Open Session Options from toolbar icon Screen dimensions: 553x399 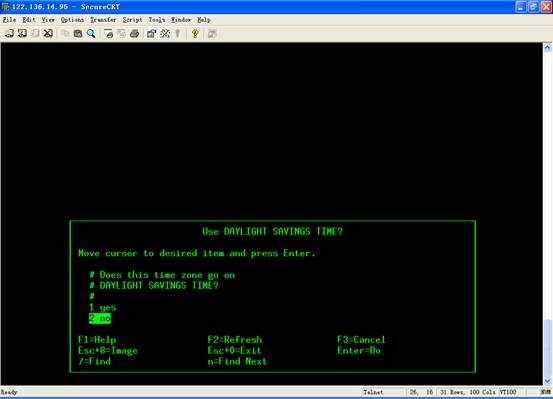click(151, 34)
